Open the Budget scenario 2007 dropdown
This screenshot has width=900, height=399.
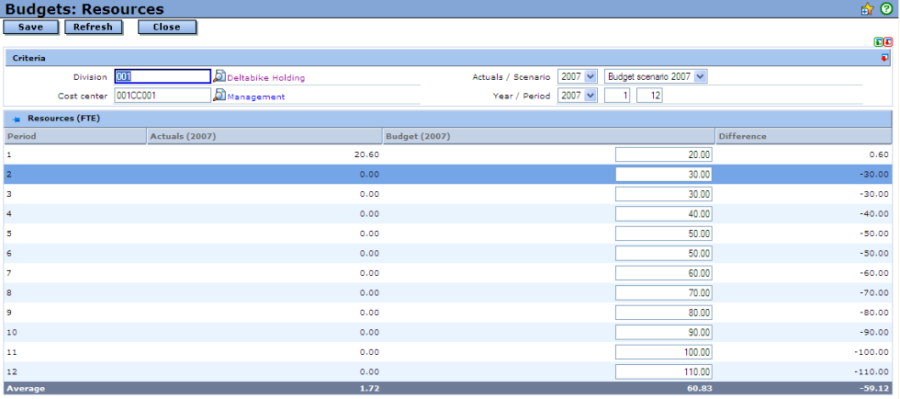[x=656, y=76]
